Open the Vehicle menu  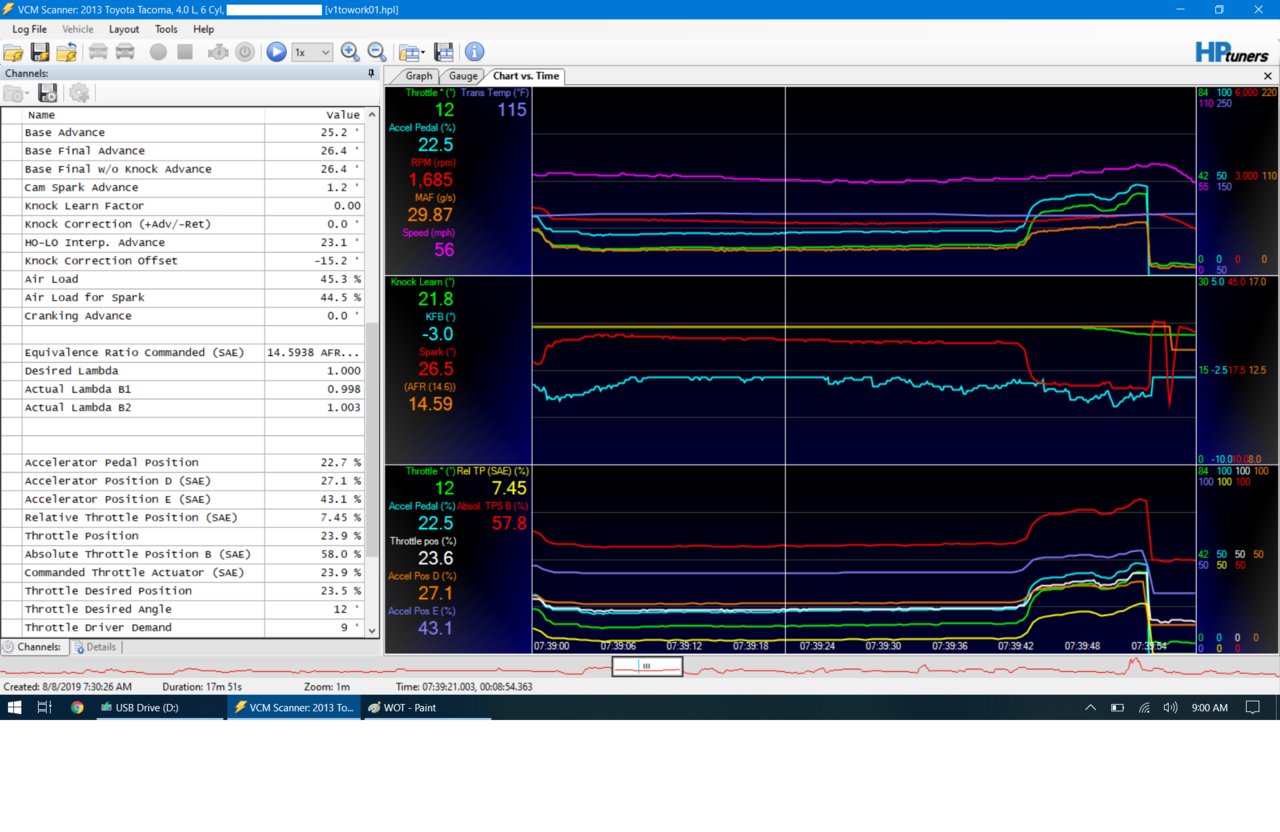[x=78, y=30]
